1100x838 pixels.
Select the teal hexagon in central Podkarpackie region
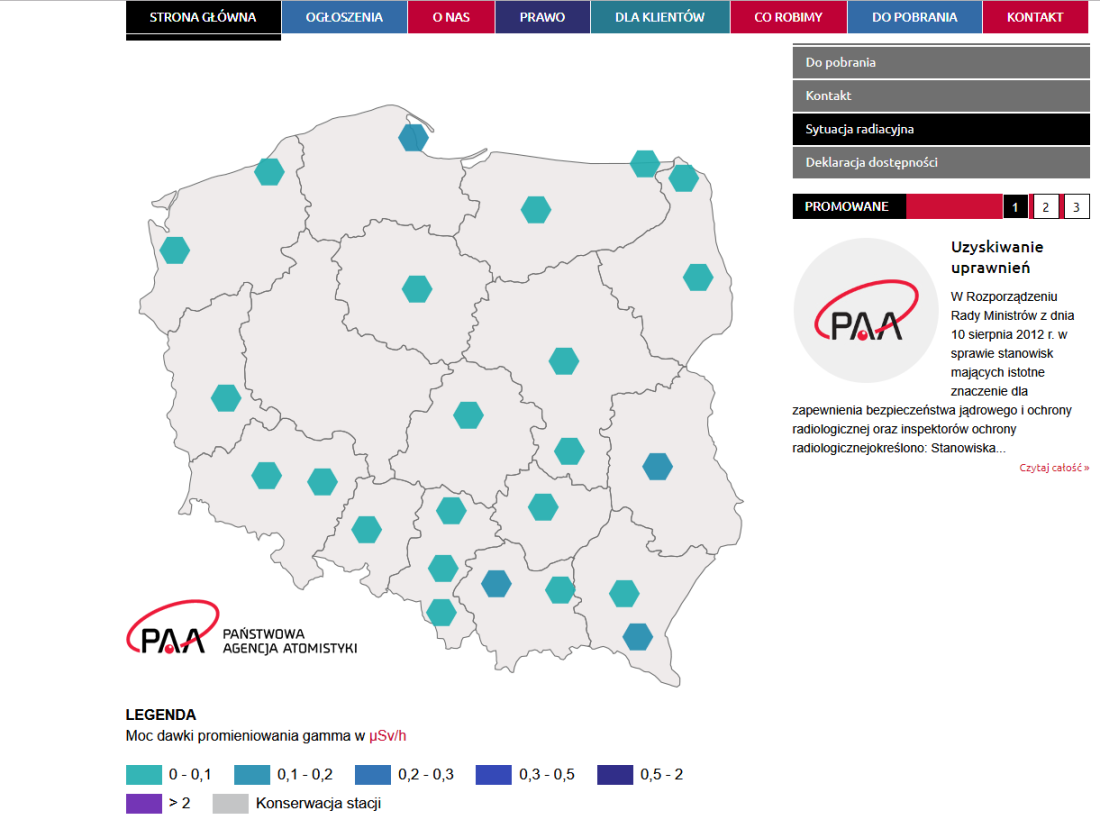pos(624,593)
